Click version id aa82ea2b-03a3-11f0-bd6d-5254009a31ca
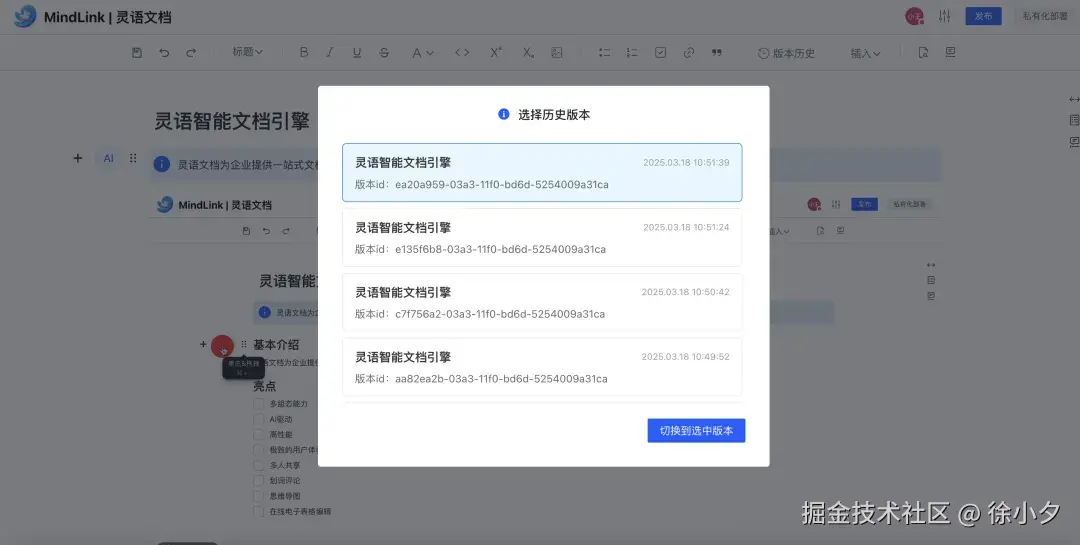1080x545 pixels. pyautogui.click(x=501, y=379)
